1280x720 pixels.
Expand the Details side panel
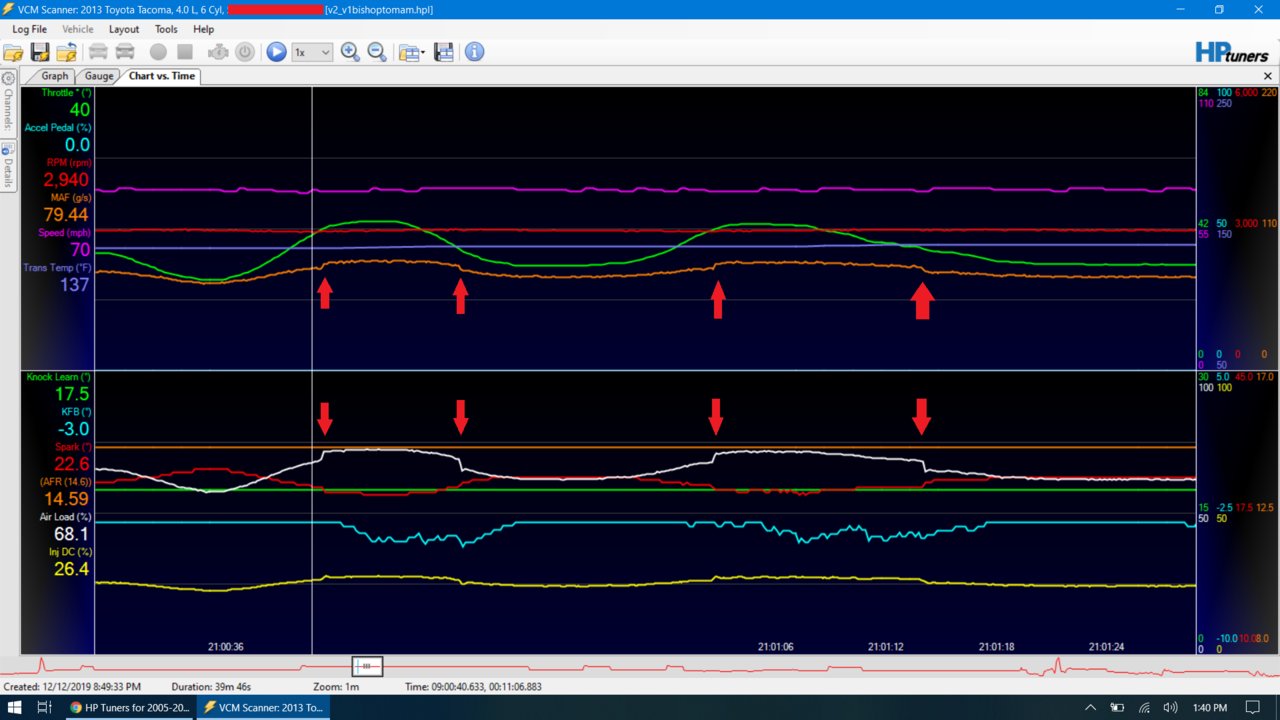tap(8, 167)
